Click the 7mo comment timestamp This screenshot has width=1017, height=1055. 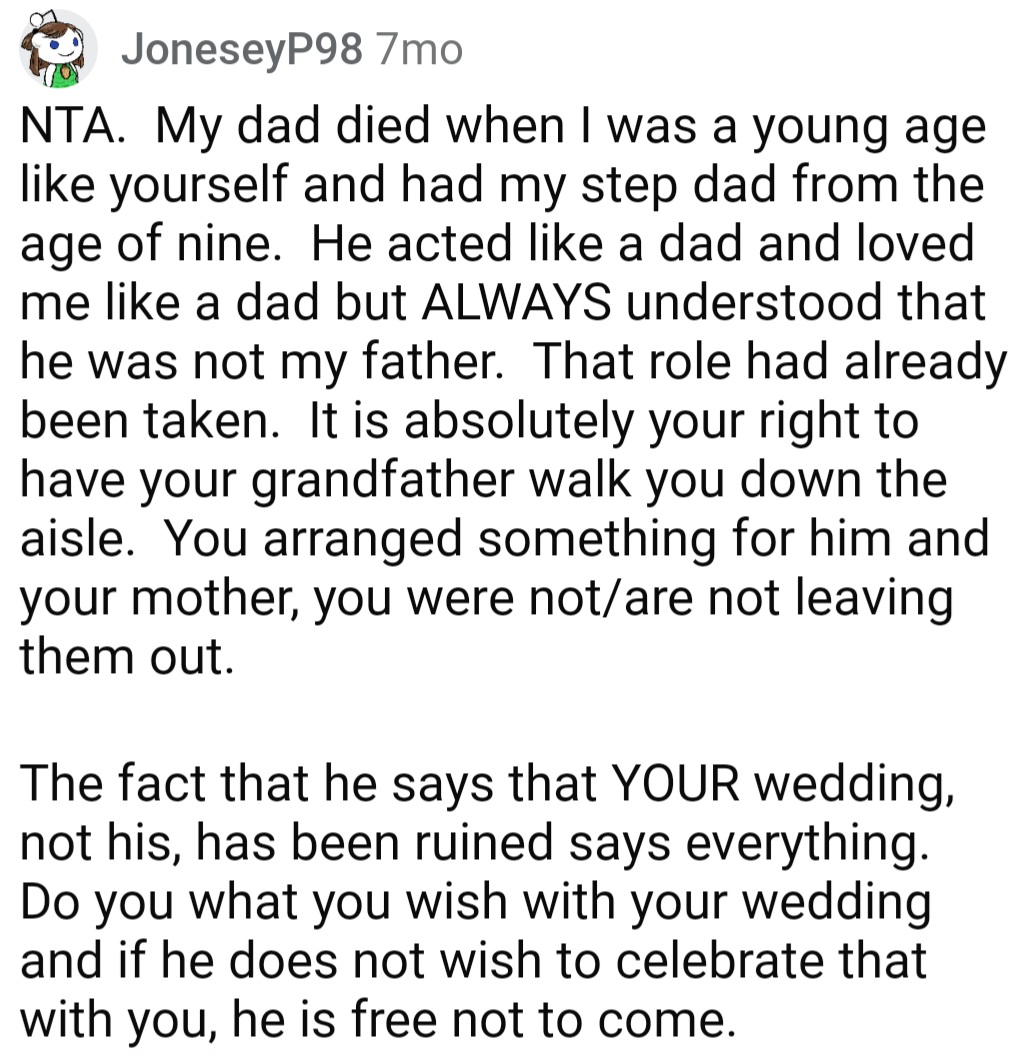(x=420, y=50)
